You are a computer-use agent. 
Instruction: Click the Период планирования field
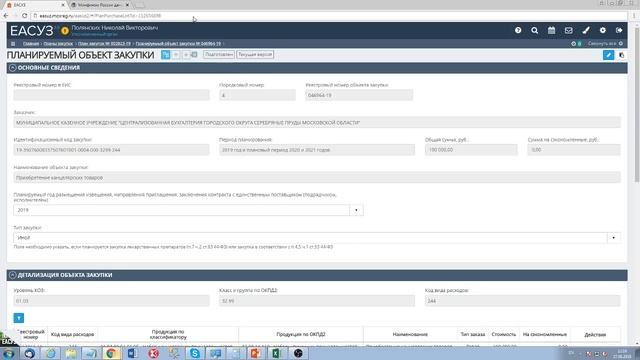point(317,150)
